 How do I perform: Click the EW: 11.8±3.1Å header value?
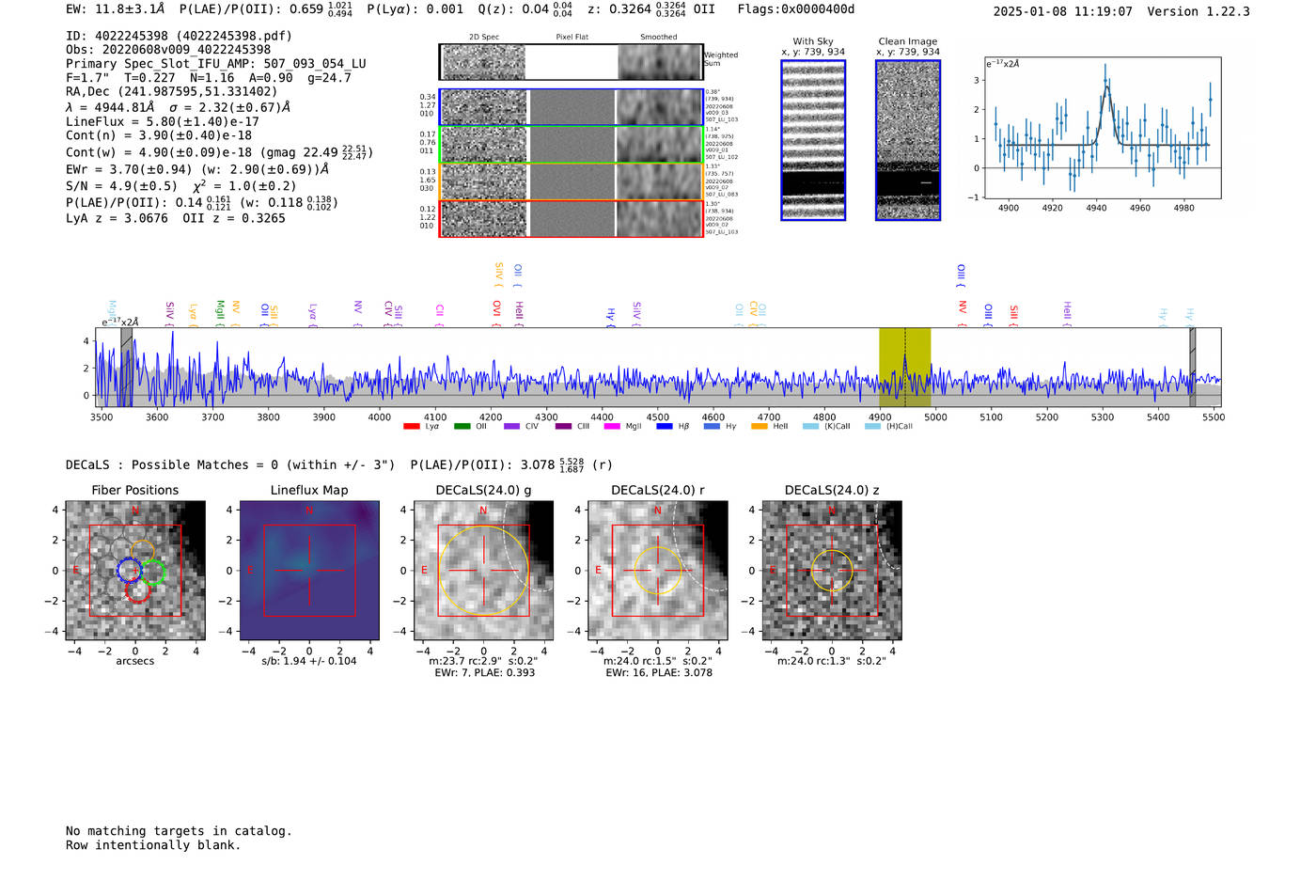coord(116,9)
